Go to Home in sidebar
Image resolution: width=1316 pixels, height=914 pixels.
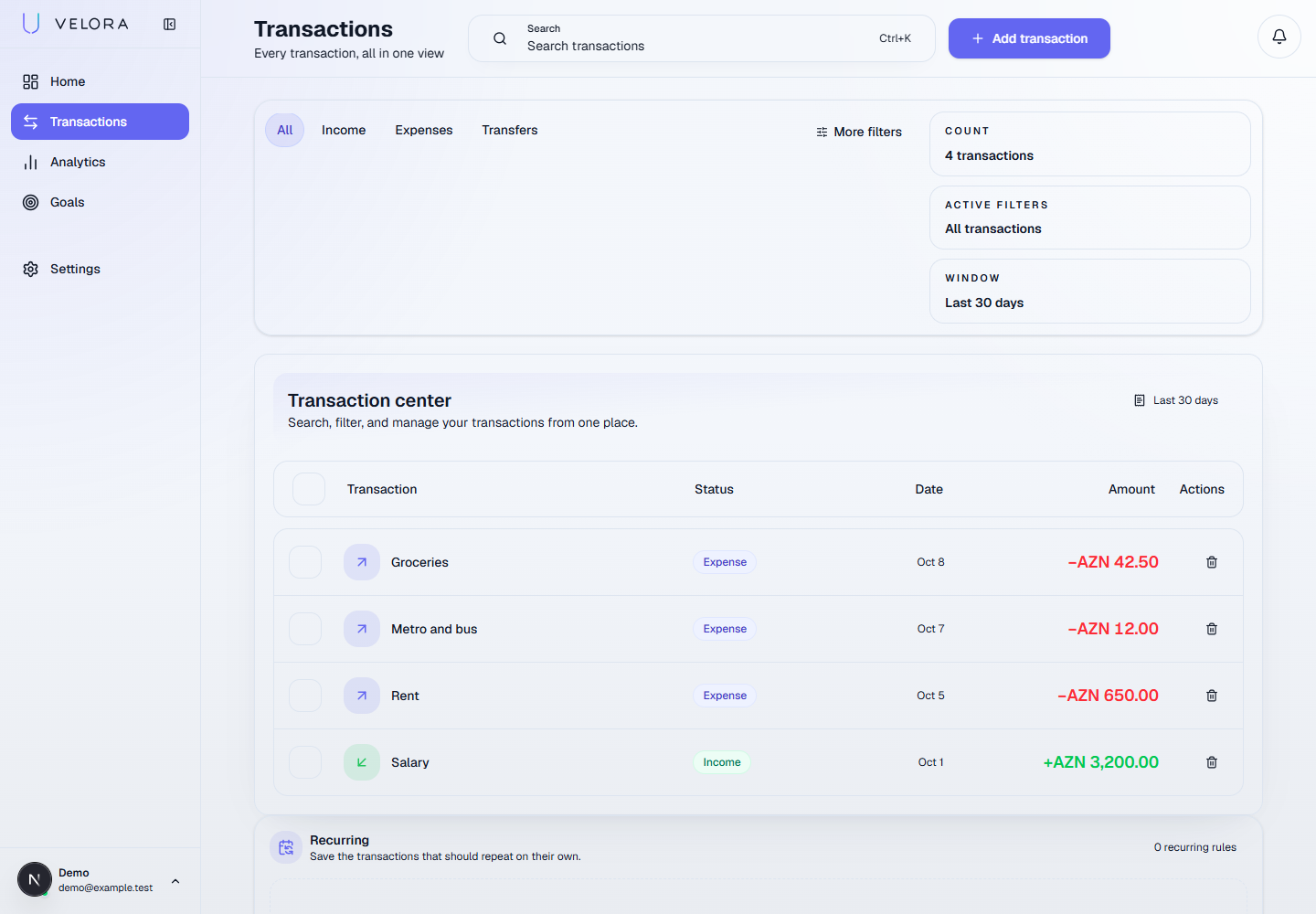tap(100, 81)
